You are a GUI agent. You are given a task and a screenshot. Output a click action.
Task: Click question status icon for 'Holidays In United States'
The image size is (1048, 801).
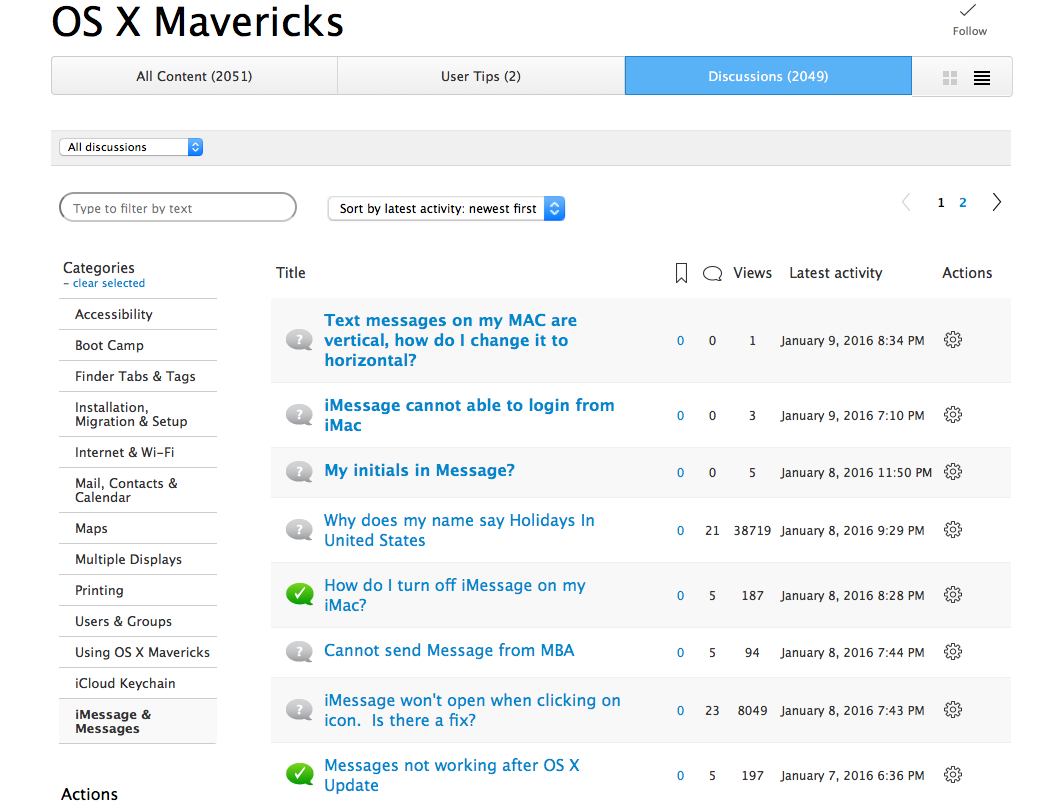[x=299, y=530]
